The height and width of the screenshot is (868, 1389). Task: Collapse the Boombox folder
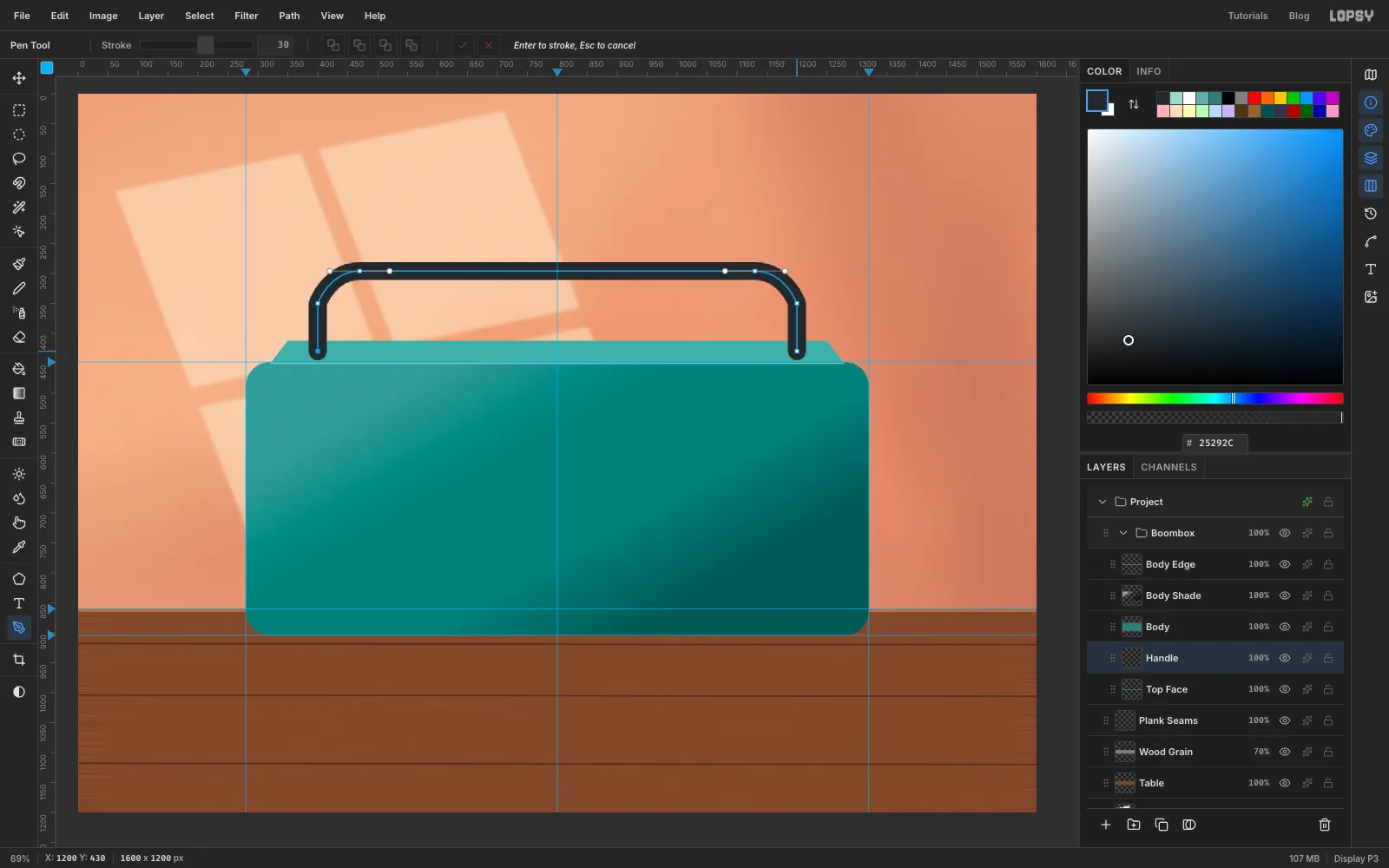click(x=1123, y=533)
